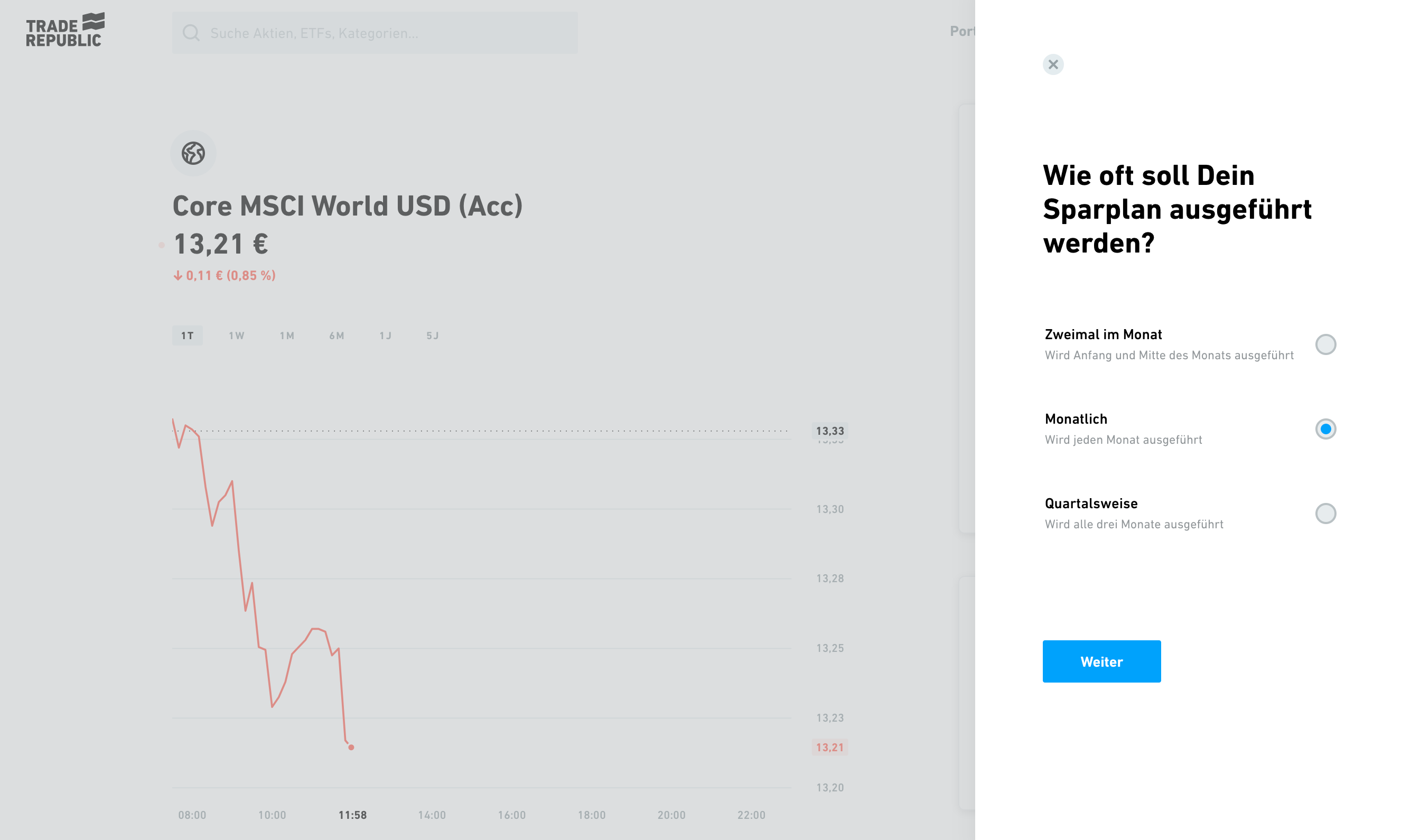Show the 1M chart range
This screenshot has height=840, width=1420.
287,335
